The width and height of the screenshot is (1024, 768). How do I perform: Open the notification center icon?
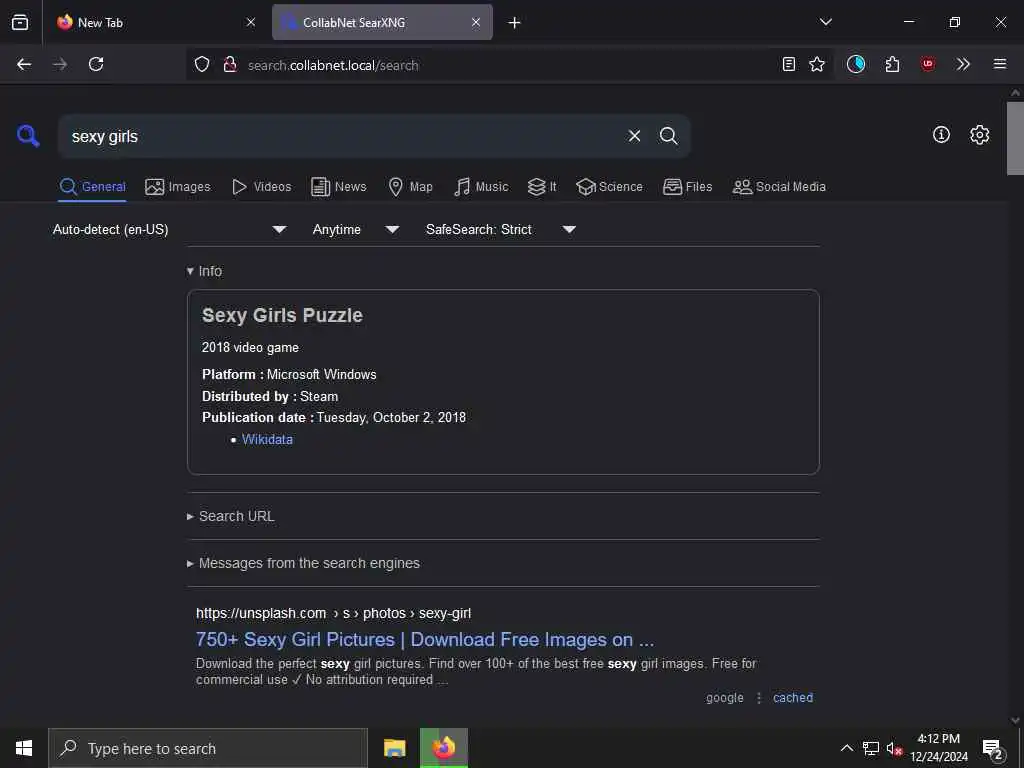993,749
